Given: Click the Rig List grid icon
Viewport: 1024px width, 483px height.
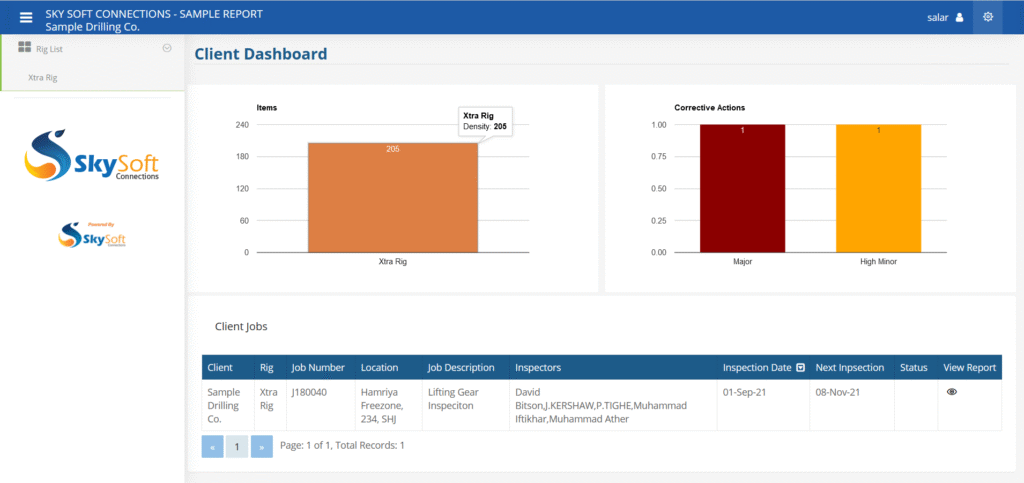Looking at the screenshot, I should coord(25,48).
